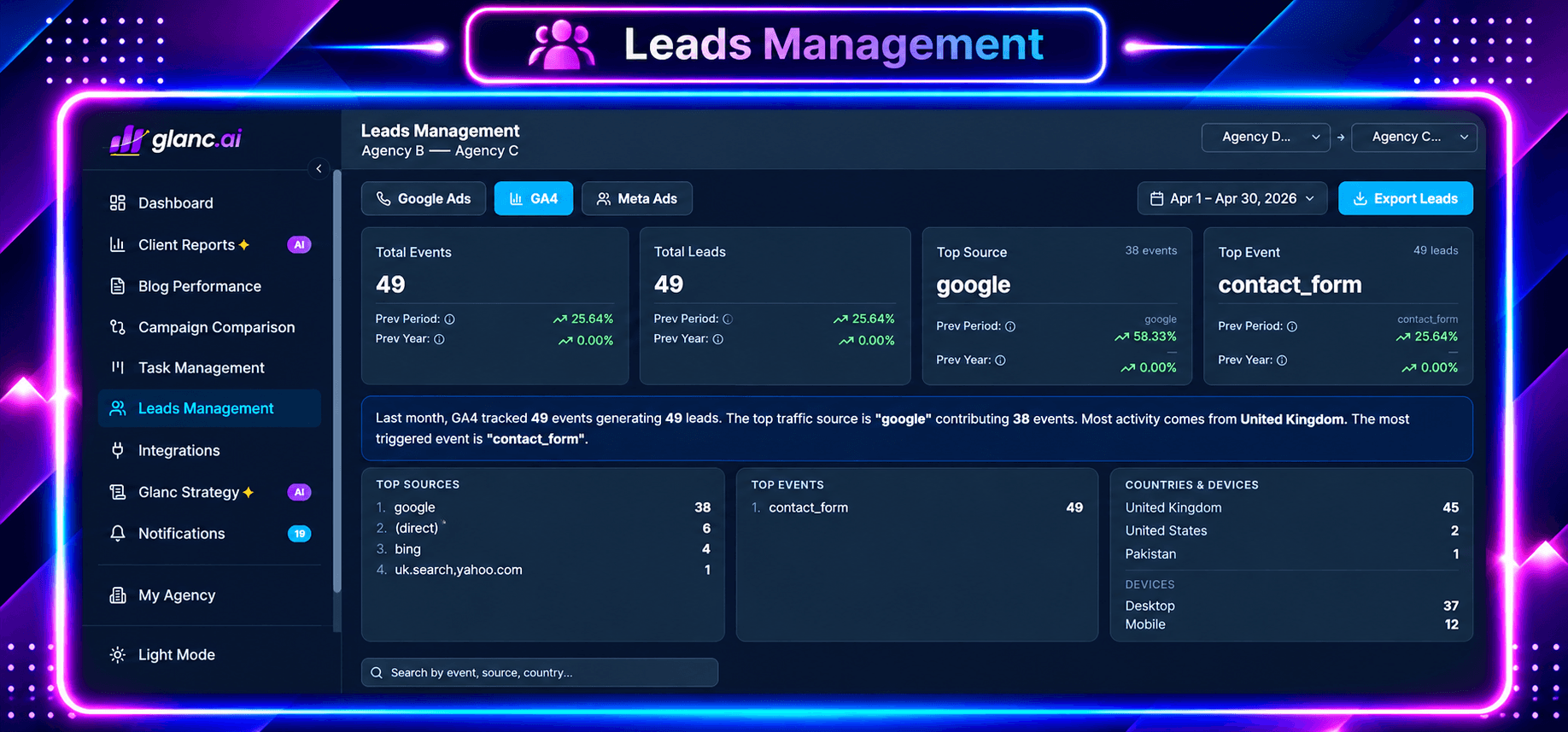
Task: Click the sidebar vertical scrollbar
Action: click(337, 381)
